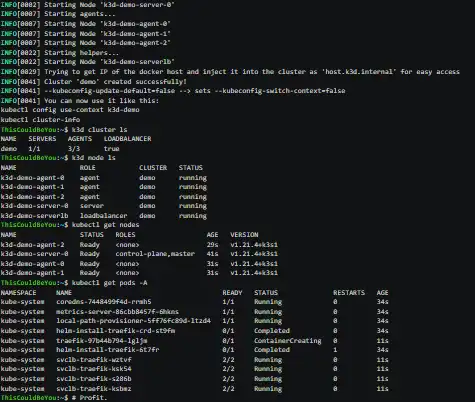Click the 'metrics-server-86cbb8457f-6hkns' pod name
This screenshot has width=475, height=402.
click(117, 312)
